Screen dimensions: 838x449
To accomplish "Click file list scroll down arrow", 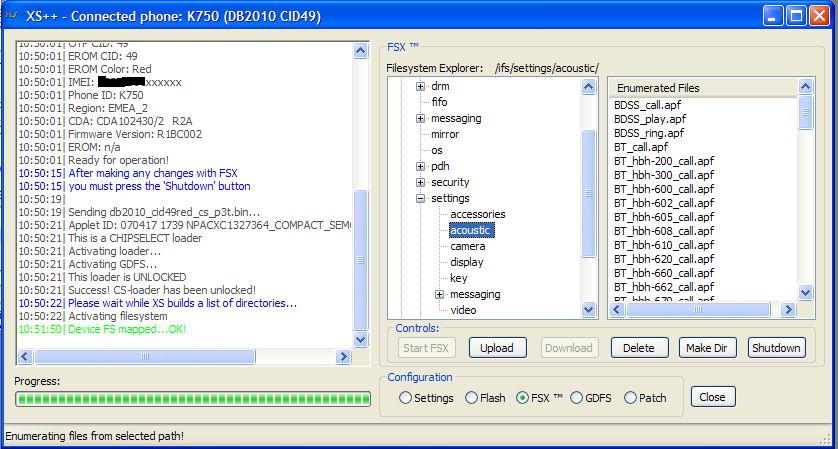I will (805, 292).
